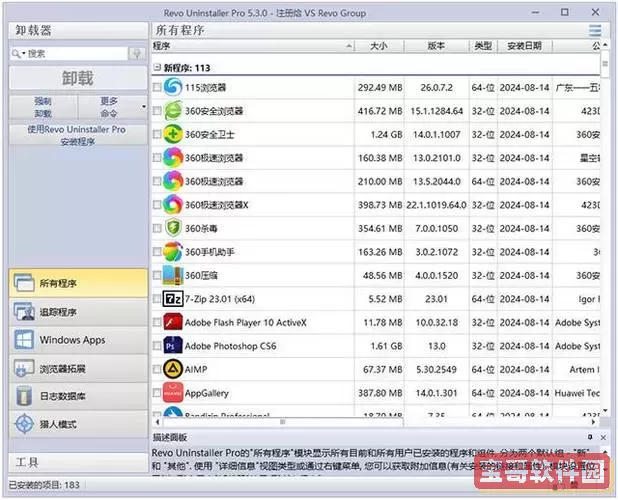Tick the checkbox for 360安全卫士
The height and width of the screenshot is (500, 618).
pos(157,134)
